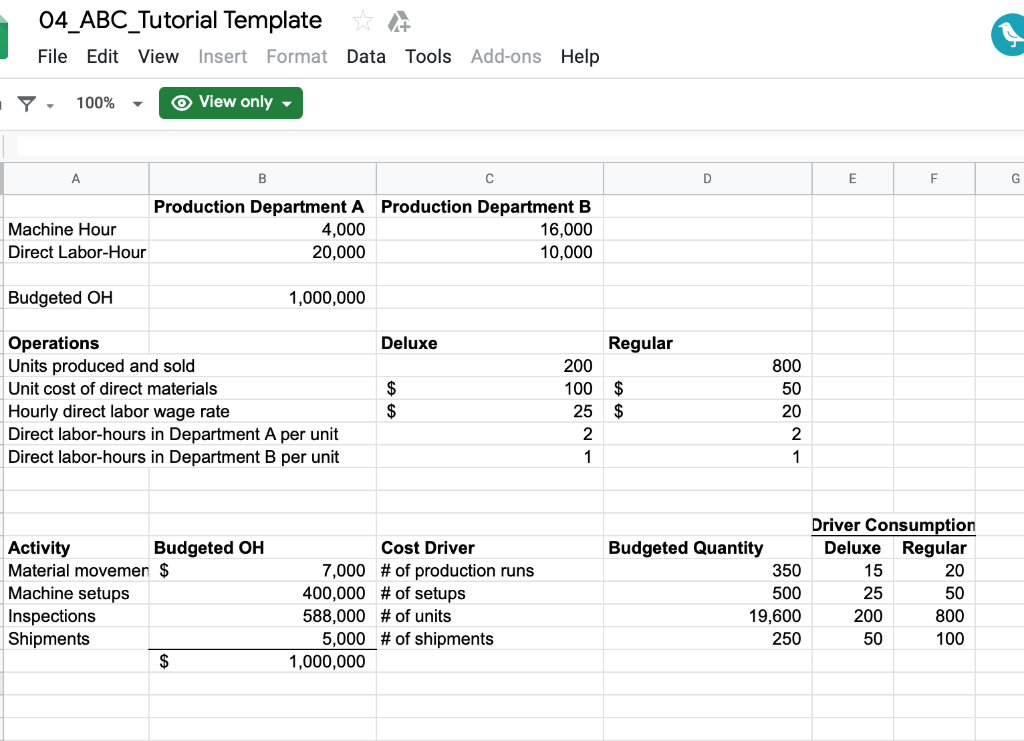Click the Cost Driver heading cell
1024x741 pixels.
[490, 548]
